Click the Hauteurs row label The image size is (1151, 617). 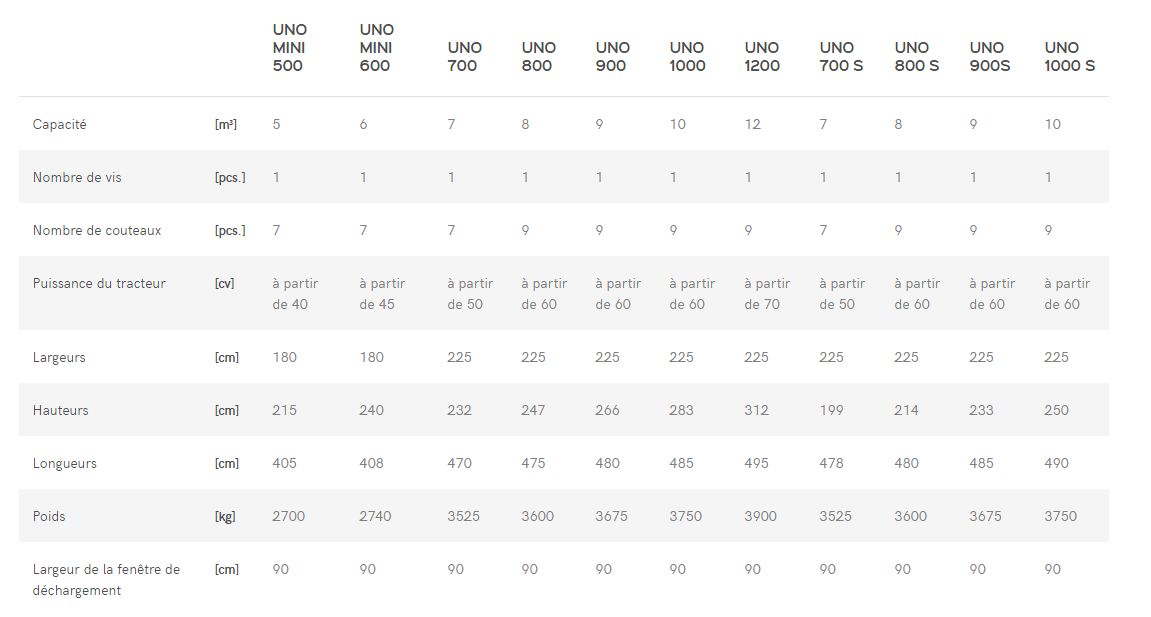coord(60,411)
